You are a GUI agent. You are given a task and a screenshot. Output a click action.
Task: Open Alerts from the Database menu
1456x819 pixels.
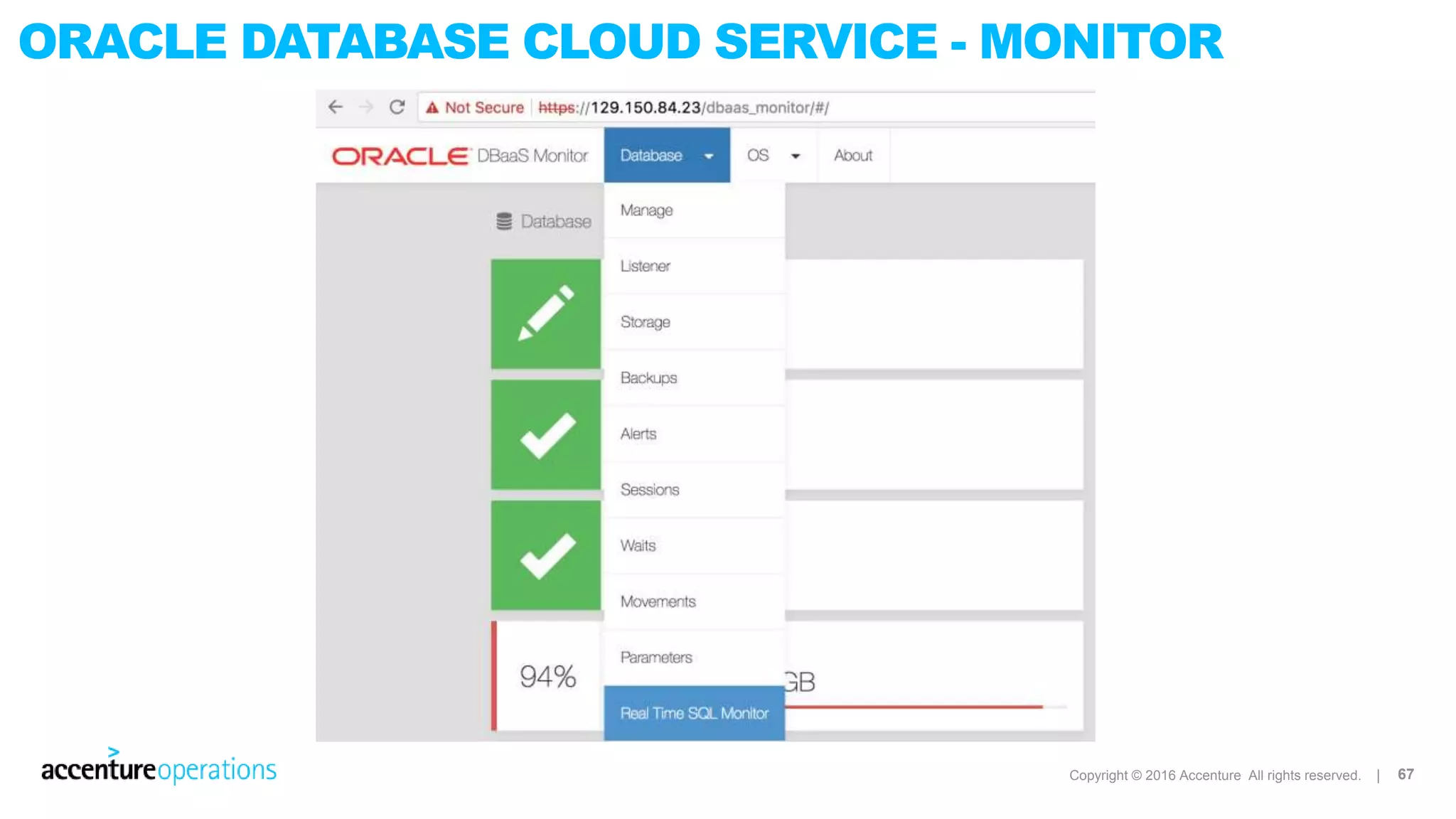[695, 434]
